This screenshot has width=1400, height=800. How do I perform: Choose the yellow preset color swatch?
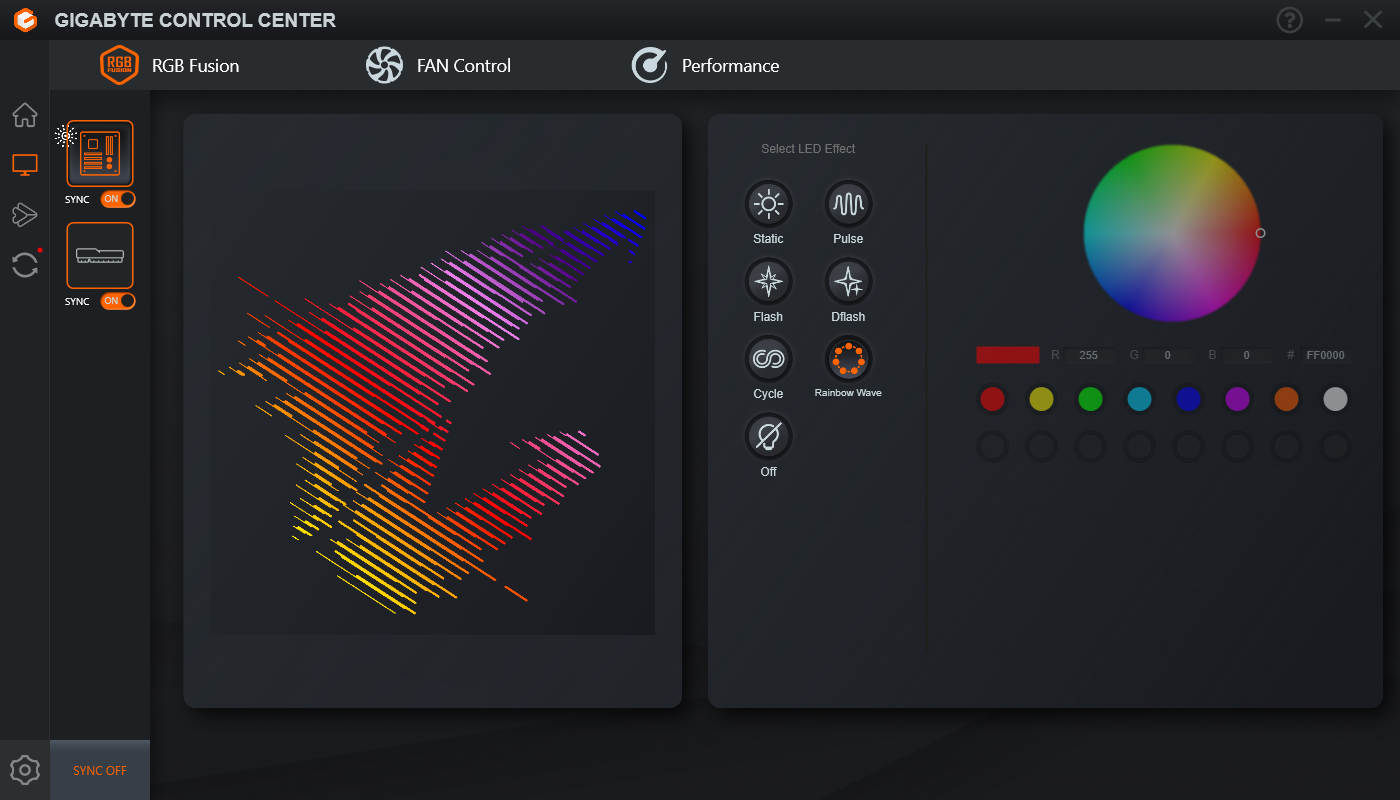pyautogui.click(x=1041, y=400)
